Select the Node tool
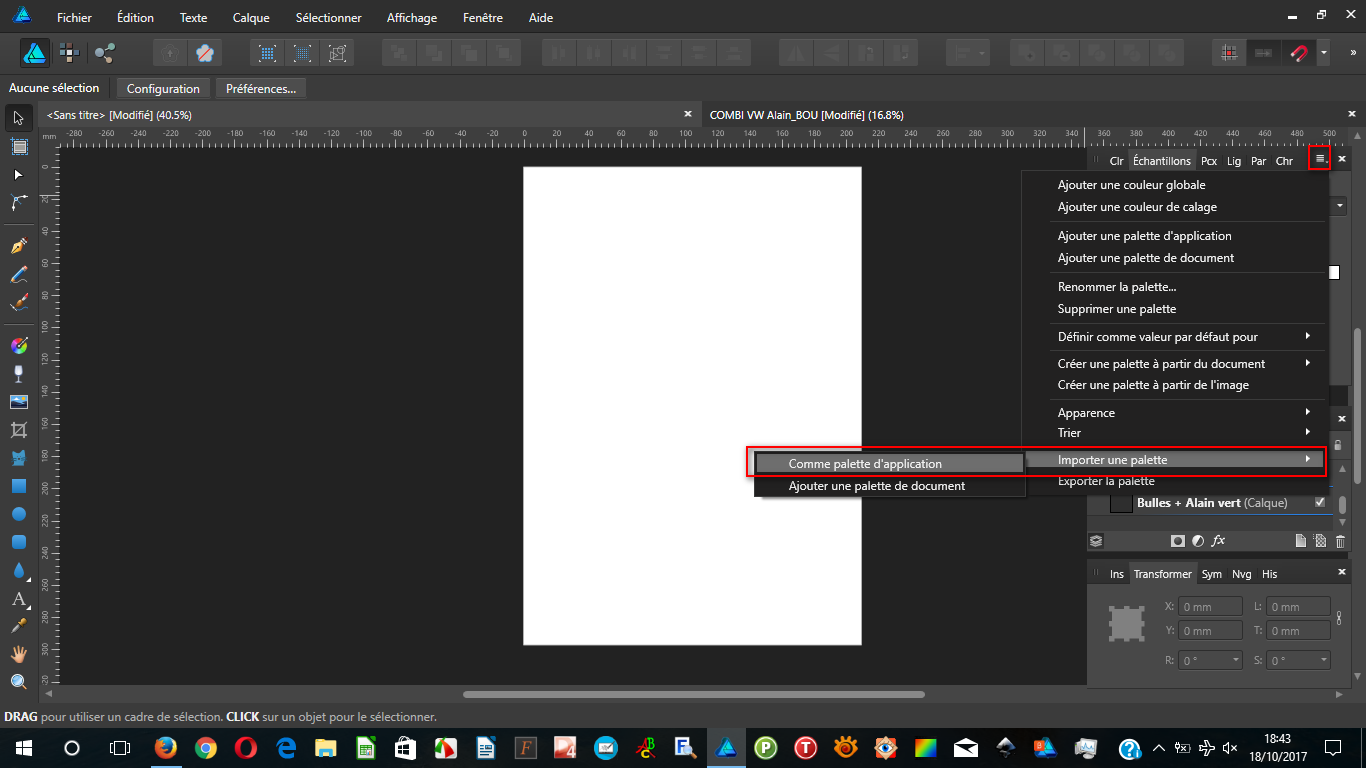 tap(18, 175)
